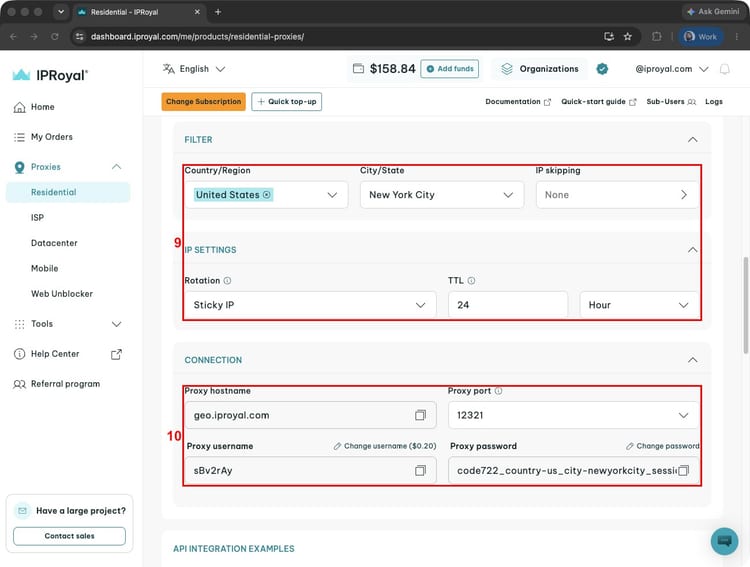Open the English language dropdown
This screenshot has height=567, width=750.
pos(194,69)
